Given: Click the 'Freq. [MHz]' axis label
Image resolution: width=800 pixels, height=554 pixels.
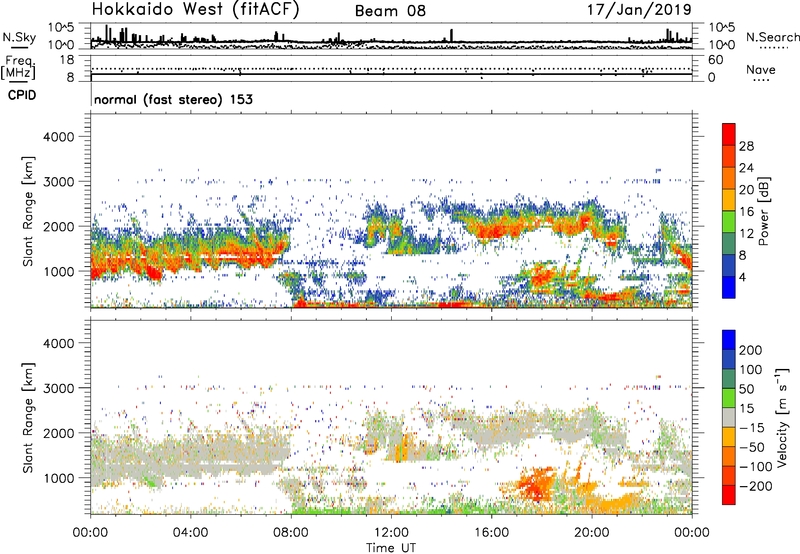Looking at the screenshot, I should click(18, 67).
